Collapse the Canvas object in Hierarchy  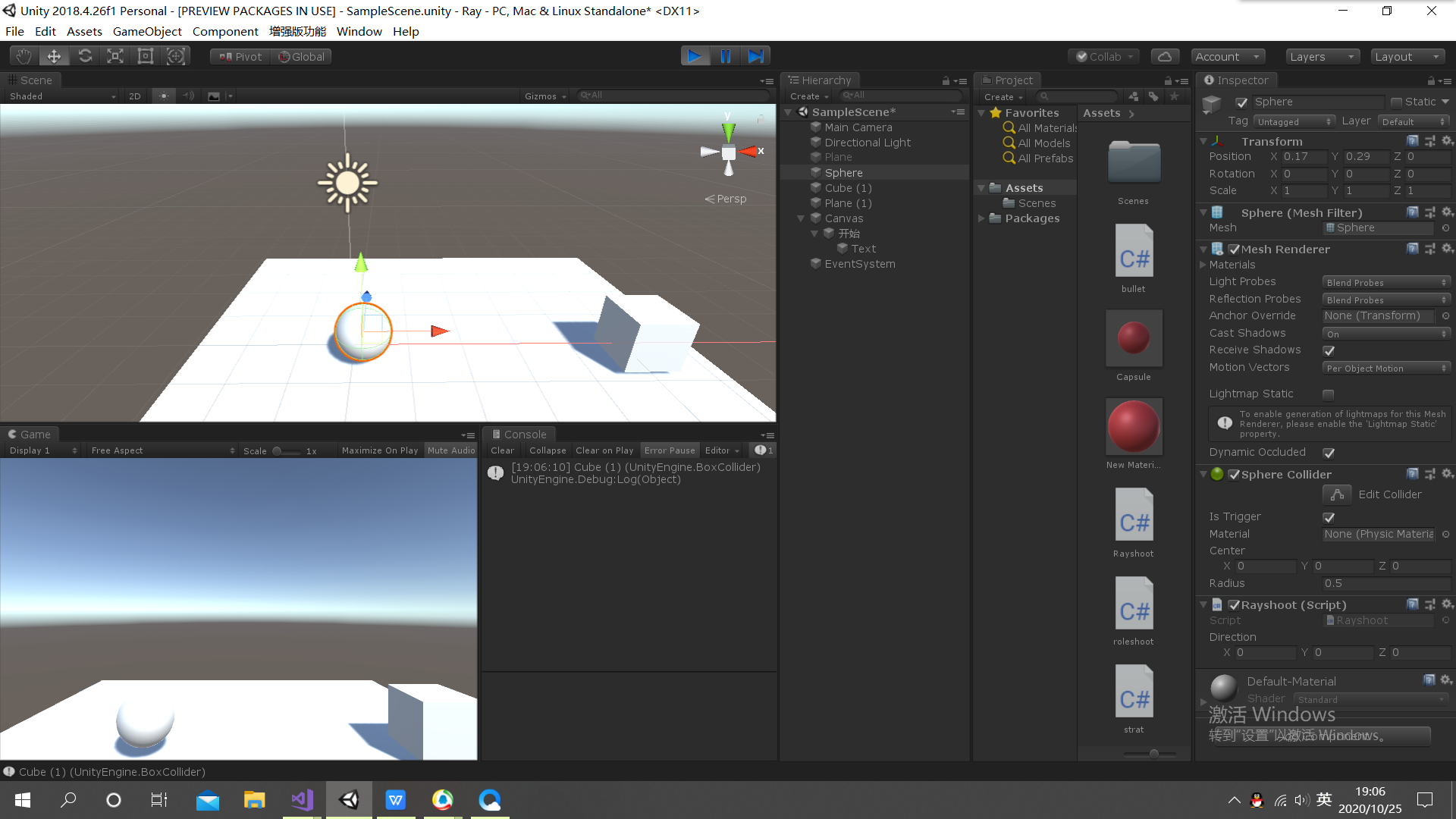click(x=802, y=218)
